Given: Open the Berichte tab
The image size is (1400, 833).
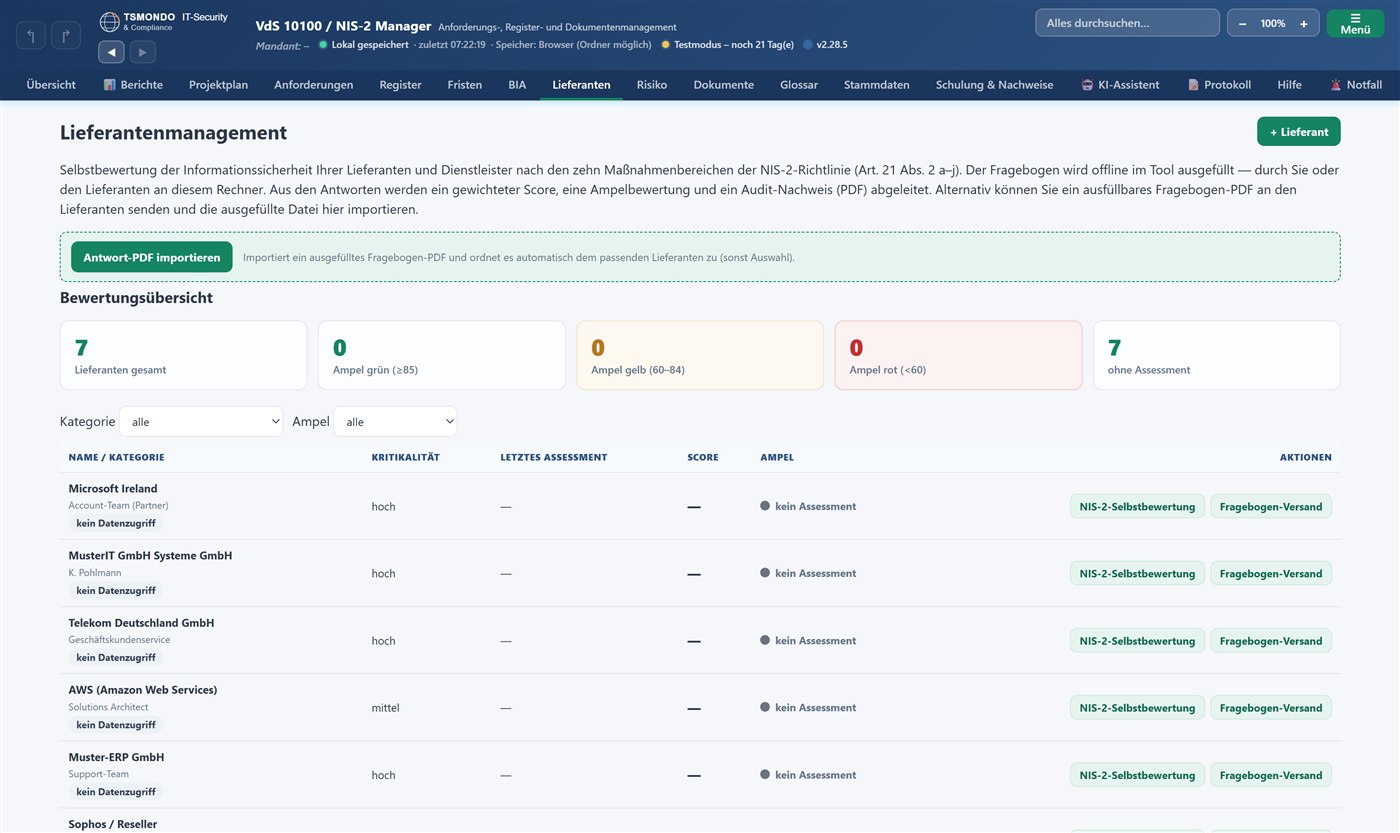Looking at the screenshot, I should pyautogui.click(x=133, y=85).
